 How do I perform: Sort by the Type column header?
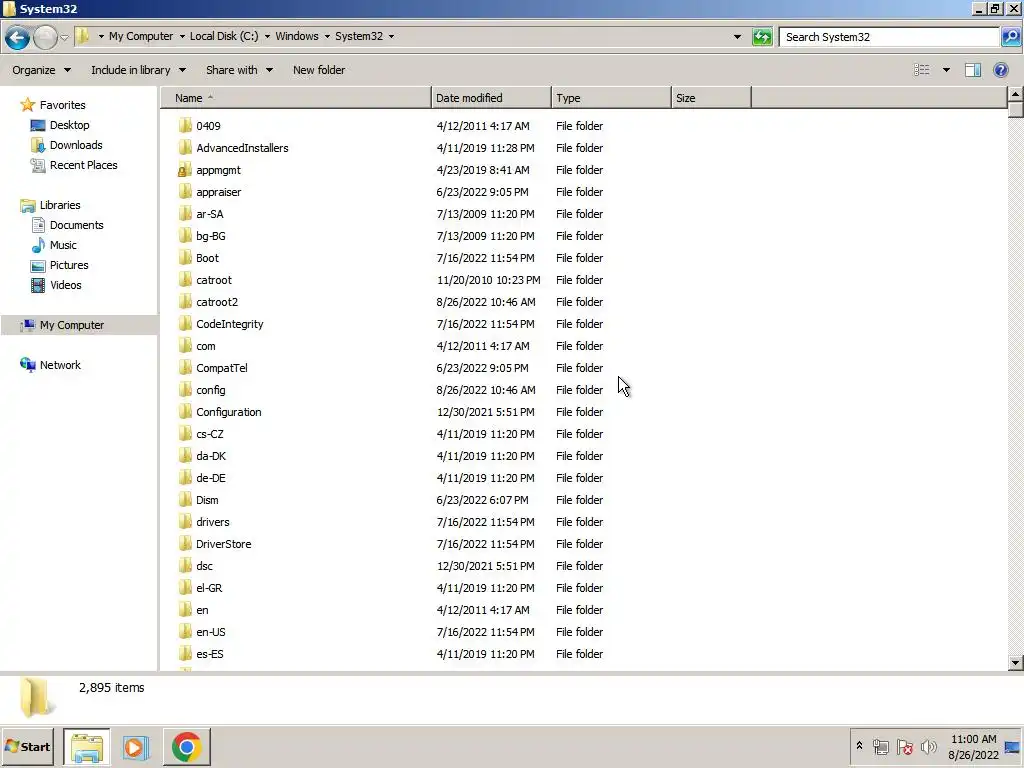[611, 98]
